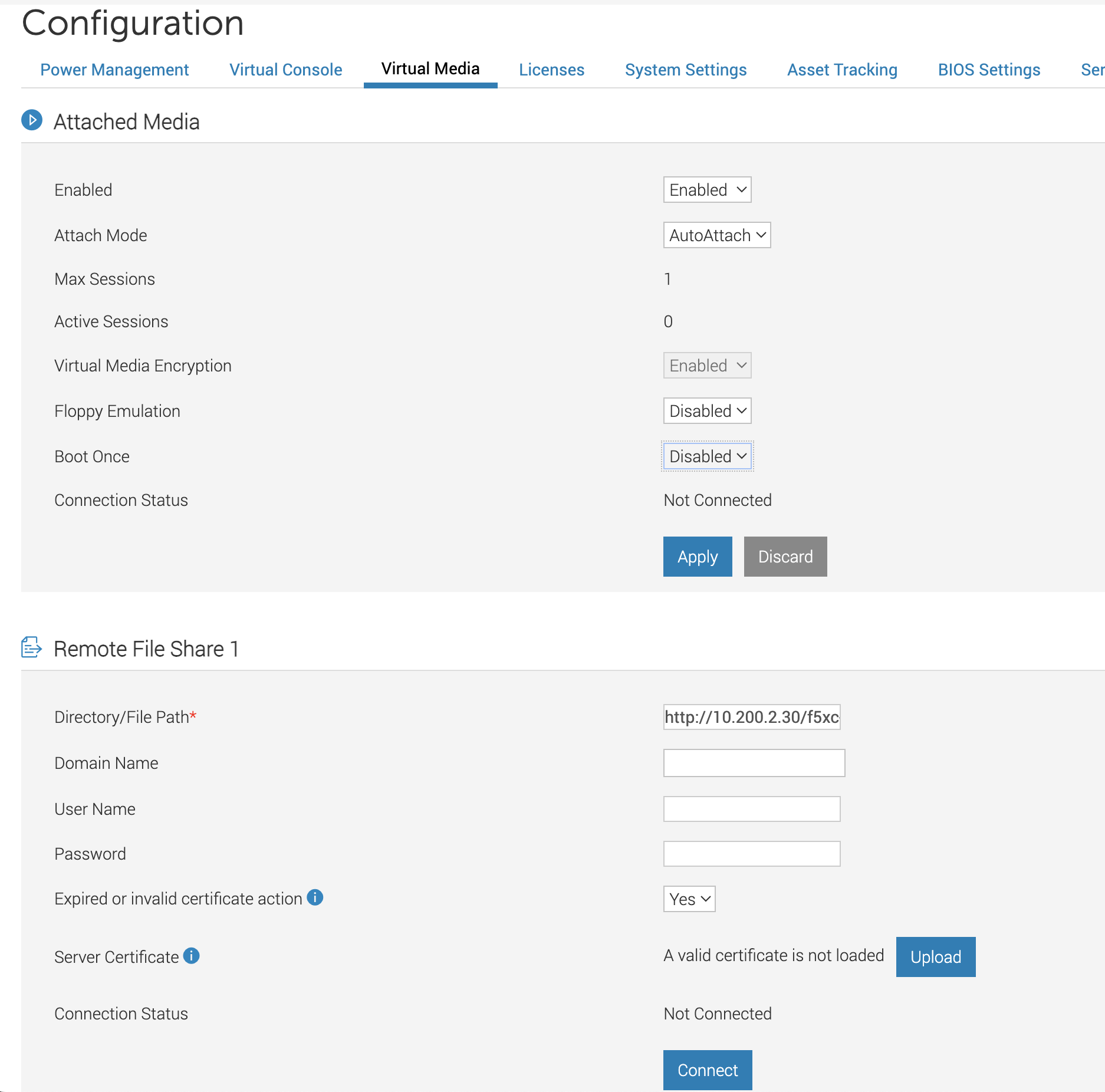Click the Discard button
1105x1092 pixels.
[785, 557]
